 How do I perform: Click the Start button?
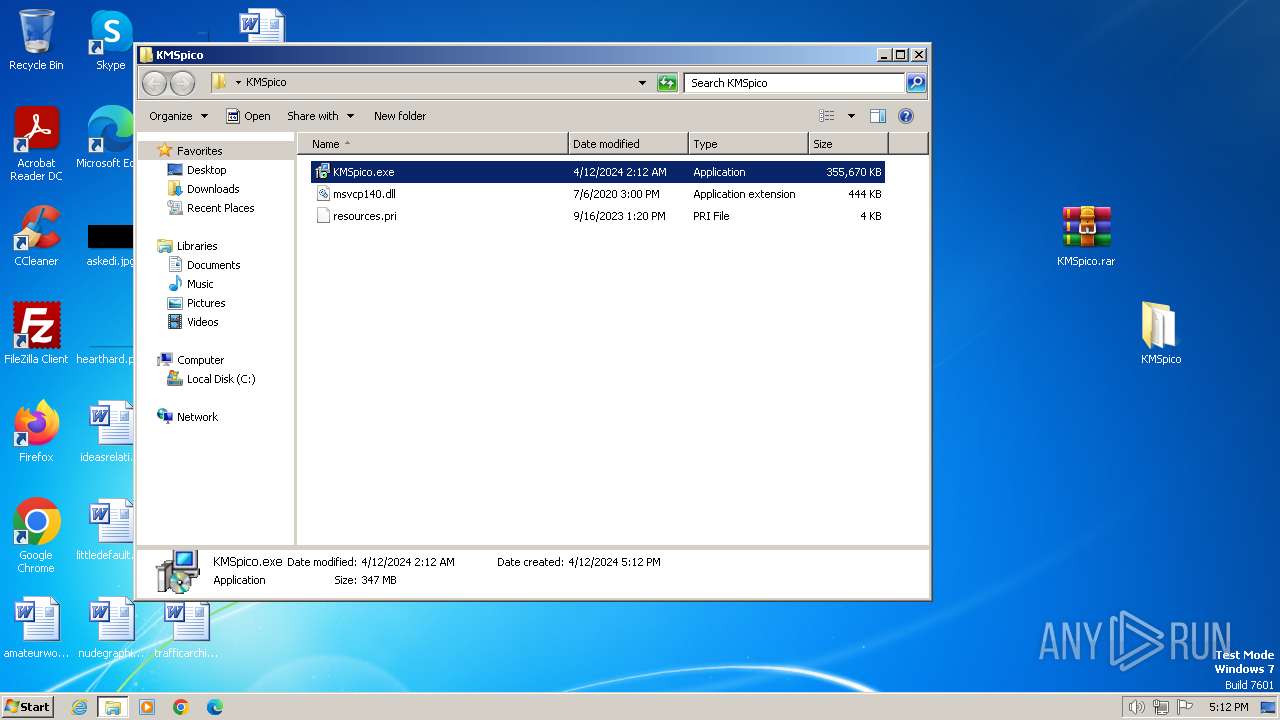(28, 706)
